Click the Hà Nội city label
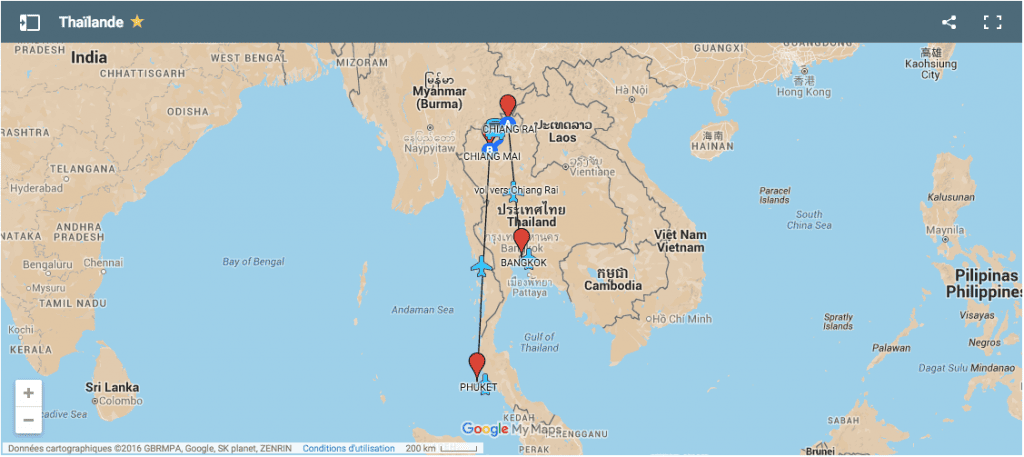Viewport: 1024px width, 457px height. pos(631,90)
